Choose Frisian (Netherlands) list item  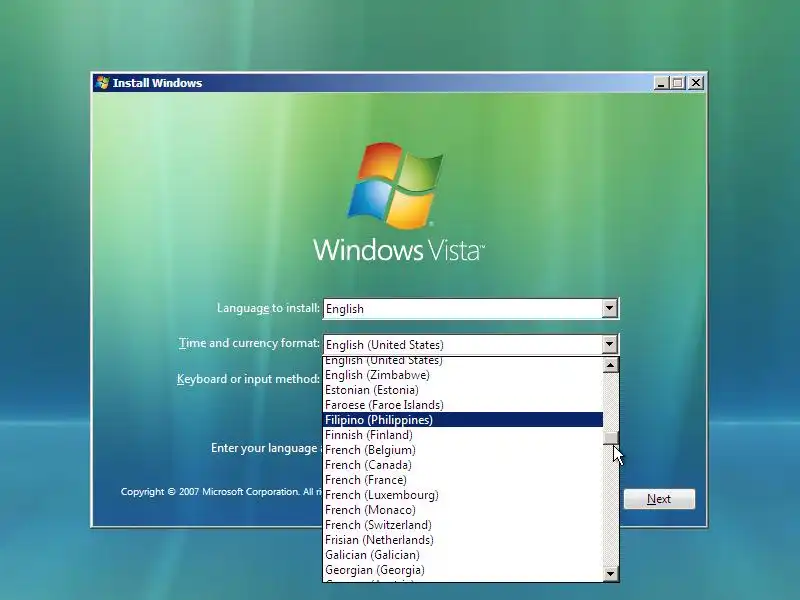click(463, 540)
